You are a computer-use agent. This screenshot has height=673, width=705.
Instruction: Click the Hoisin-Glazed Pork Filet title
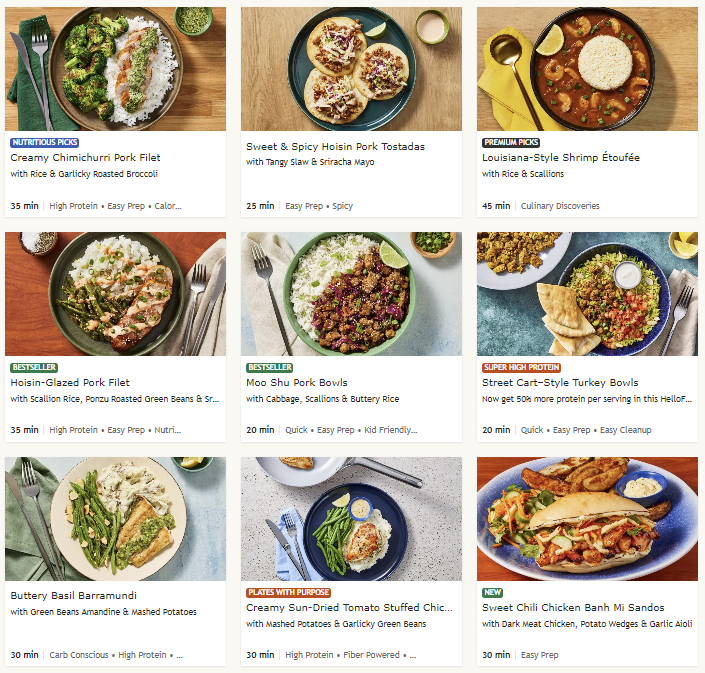(70, 383)
